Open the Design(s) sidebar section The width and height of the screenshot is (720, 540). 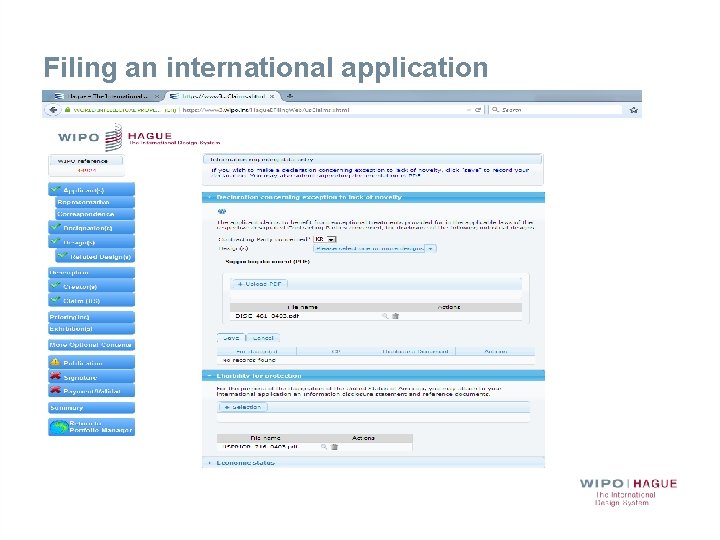[x=91, y=242]
